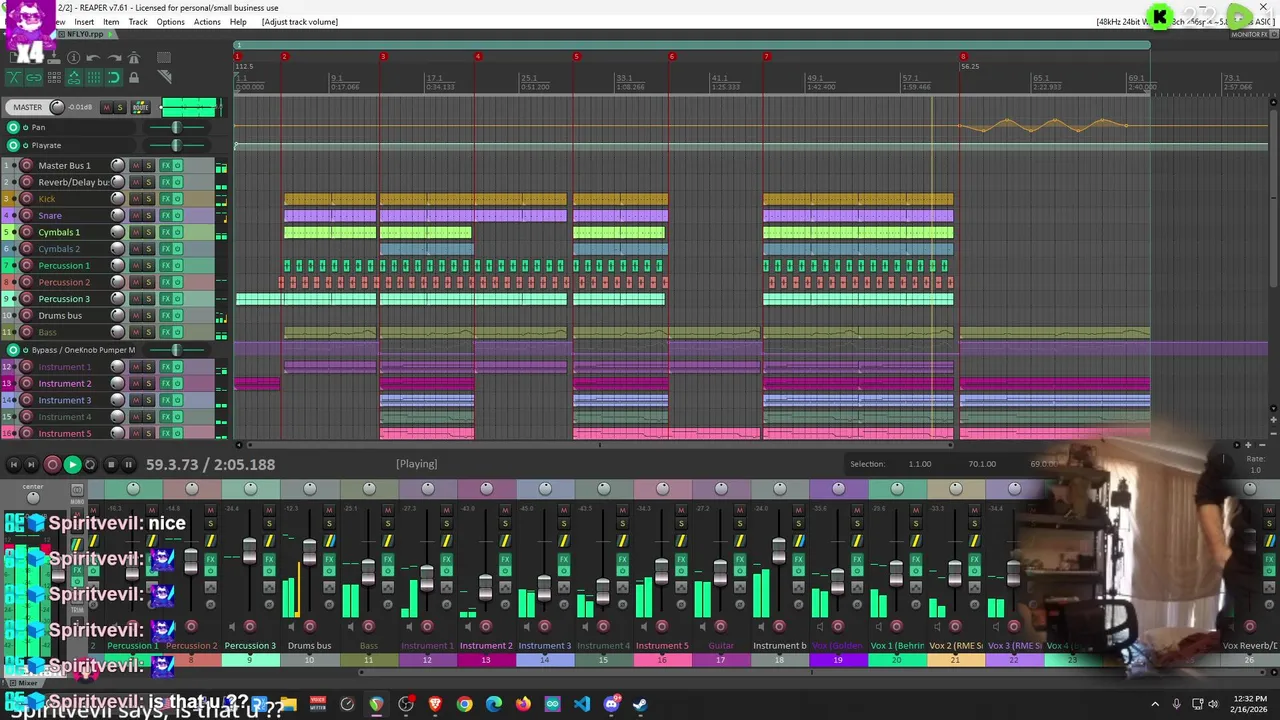Click the taskbar clock 12:32 PM
Screen dimensions: 1280x720
point(1250,698)
